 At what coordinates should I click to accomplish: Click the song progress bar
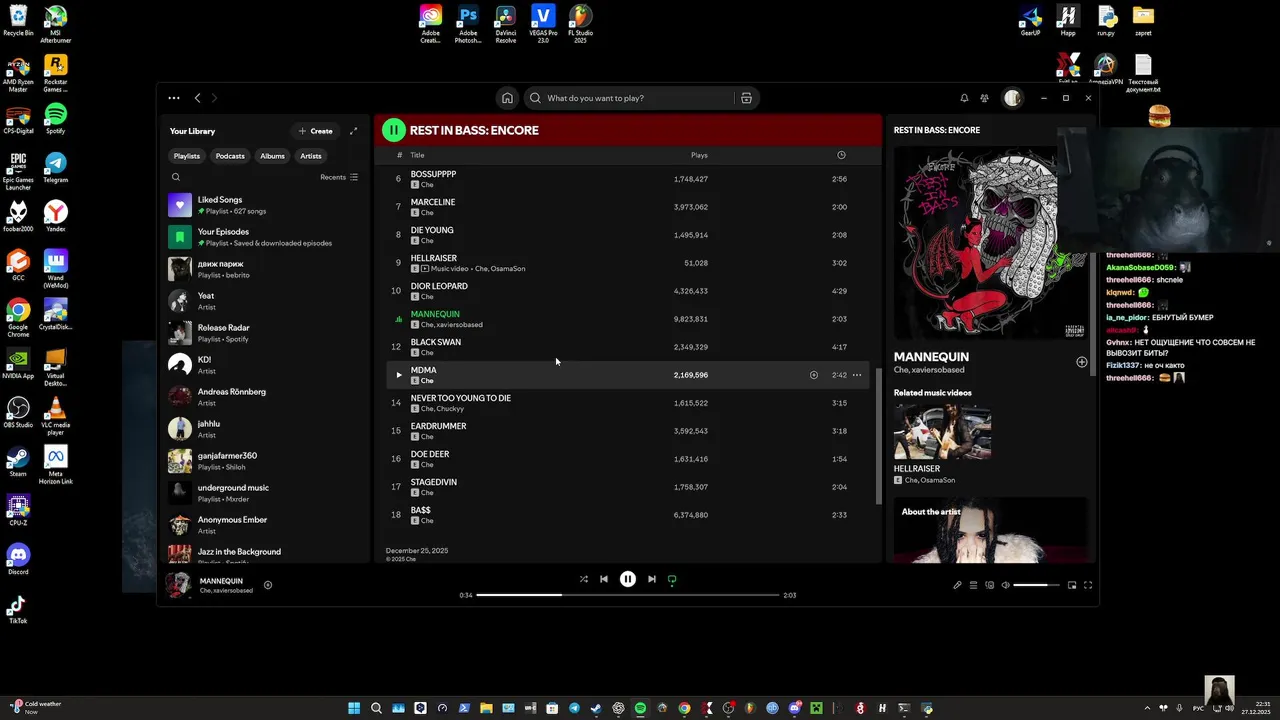click(628, 595)
